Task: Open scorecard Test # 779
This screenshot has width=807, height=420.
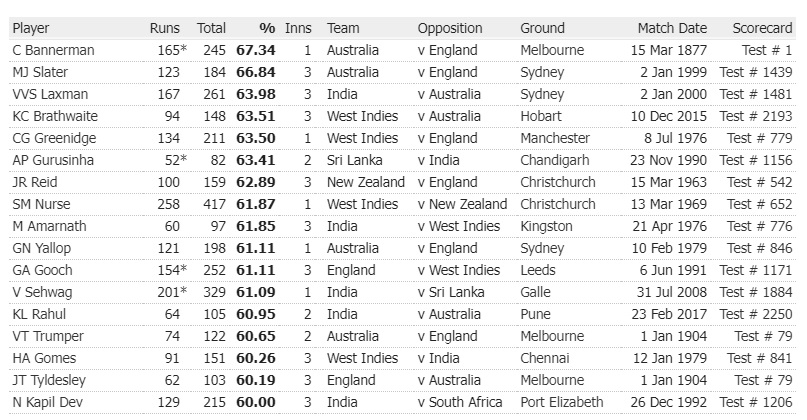Action: [x=759, y=138]
